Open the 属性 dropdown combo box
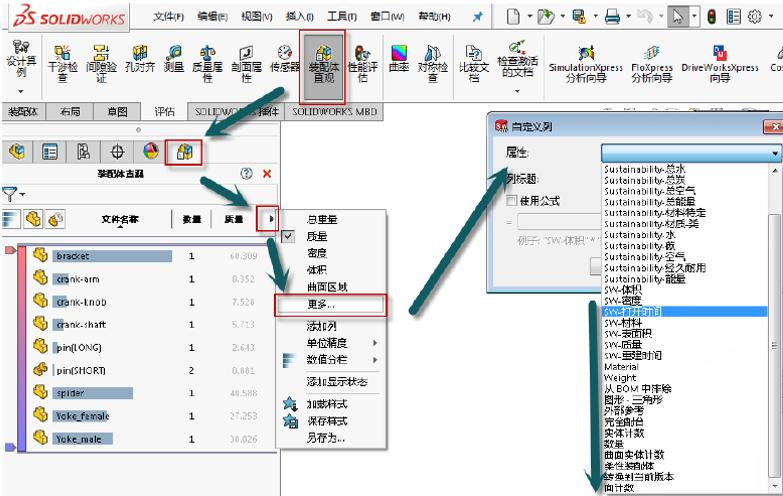 tap(691, 152)
